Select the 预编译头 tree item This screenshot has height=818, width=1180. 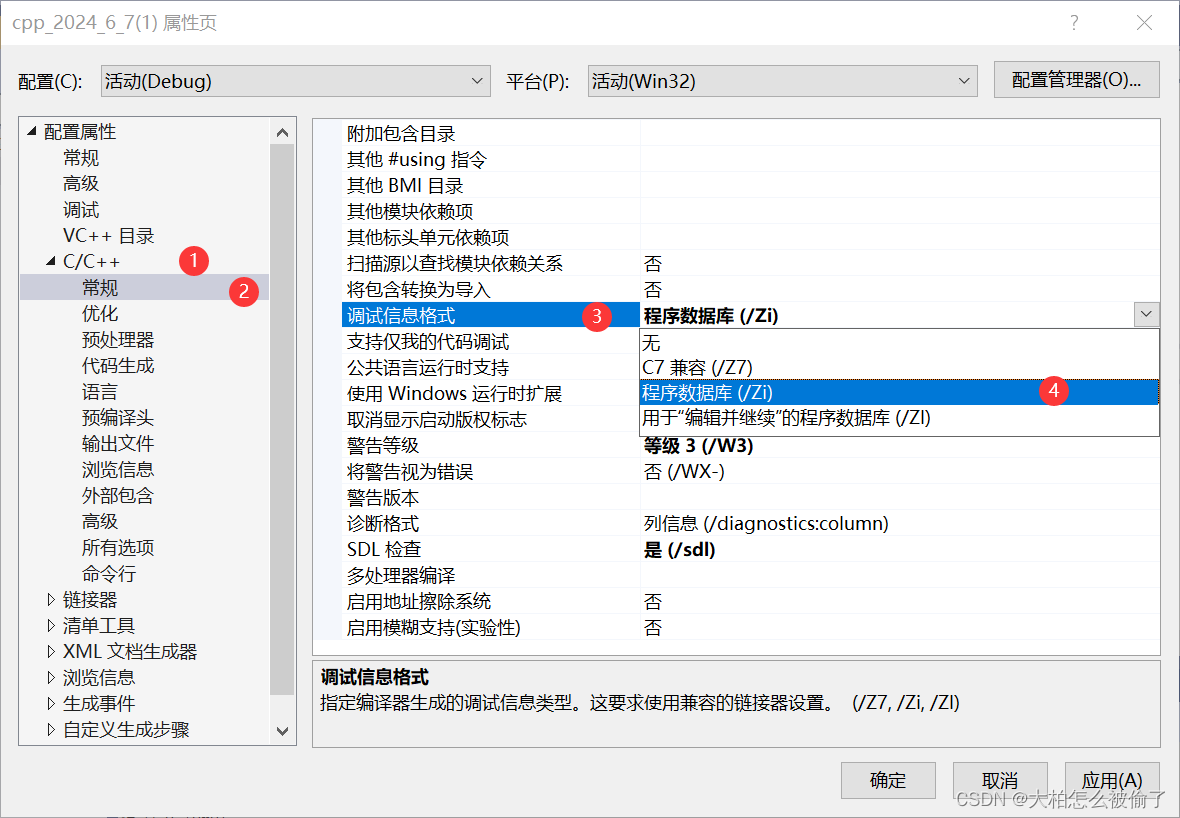tap(117, 418)
